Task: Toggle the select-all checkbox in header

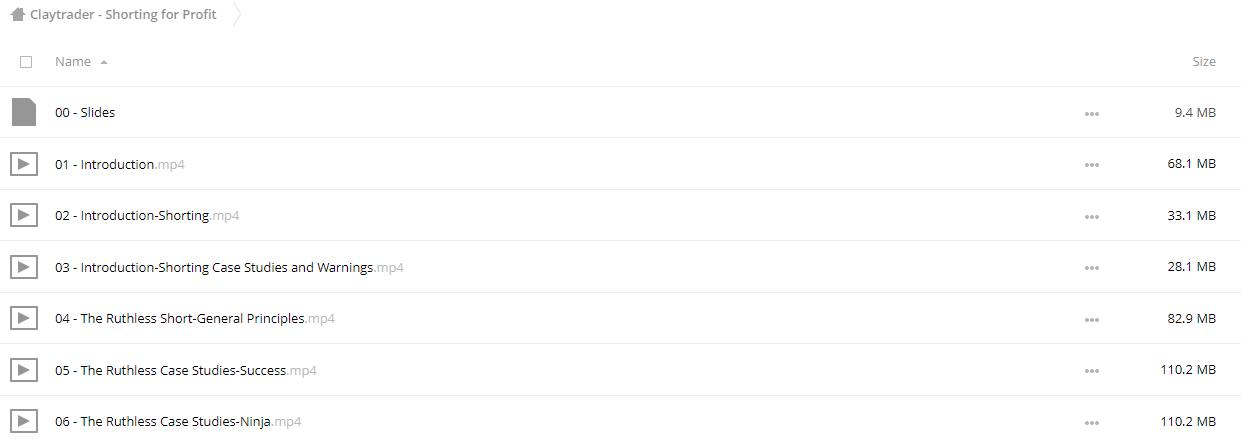Action: pos(26,62)
